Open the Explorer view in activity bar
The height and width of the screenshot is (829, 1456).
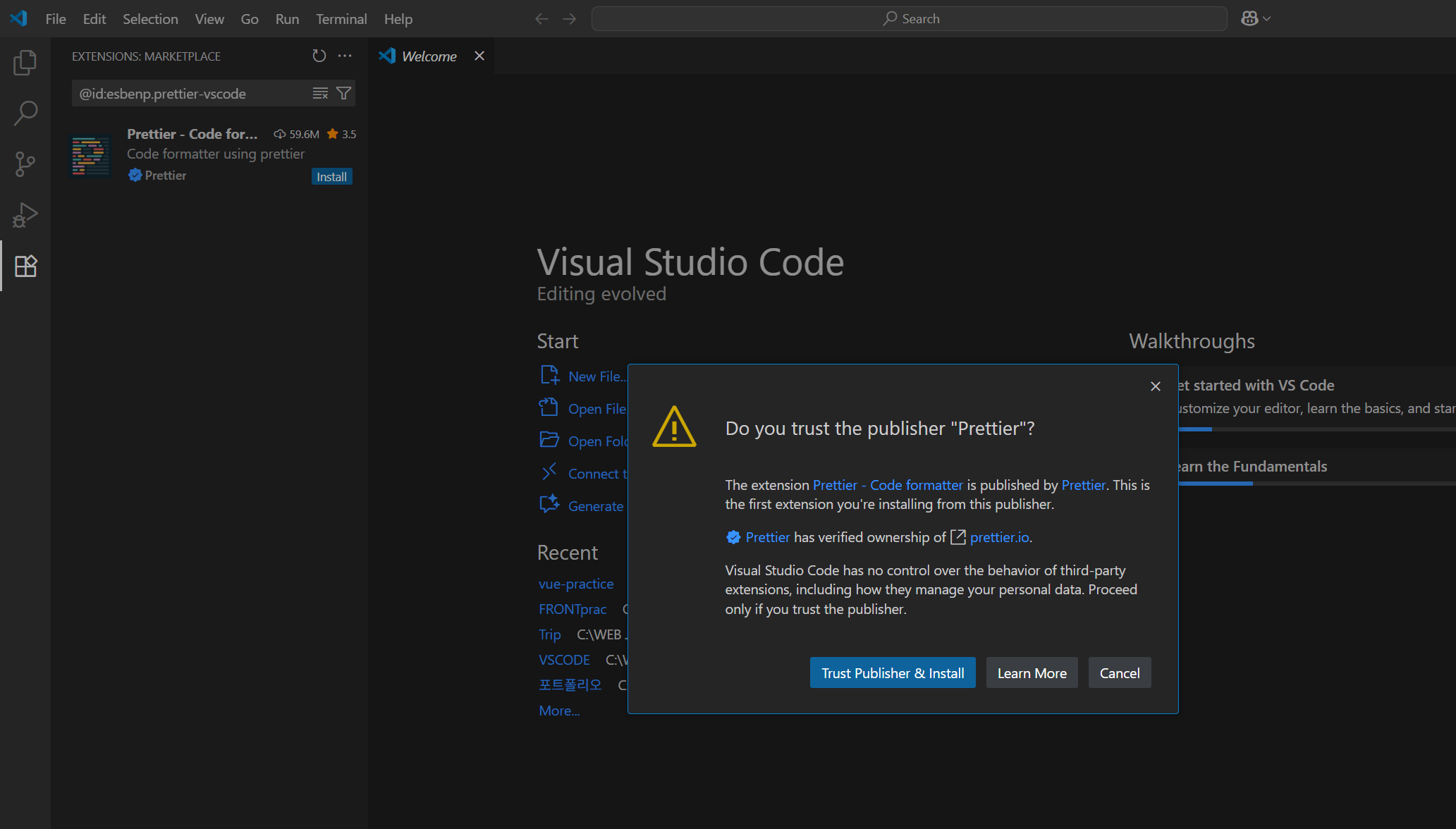click(25, 63)
